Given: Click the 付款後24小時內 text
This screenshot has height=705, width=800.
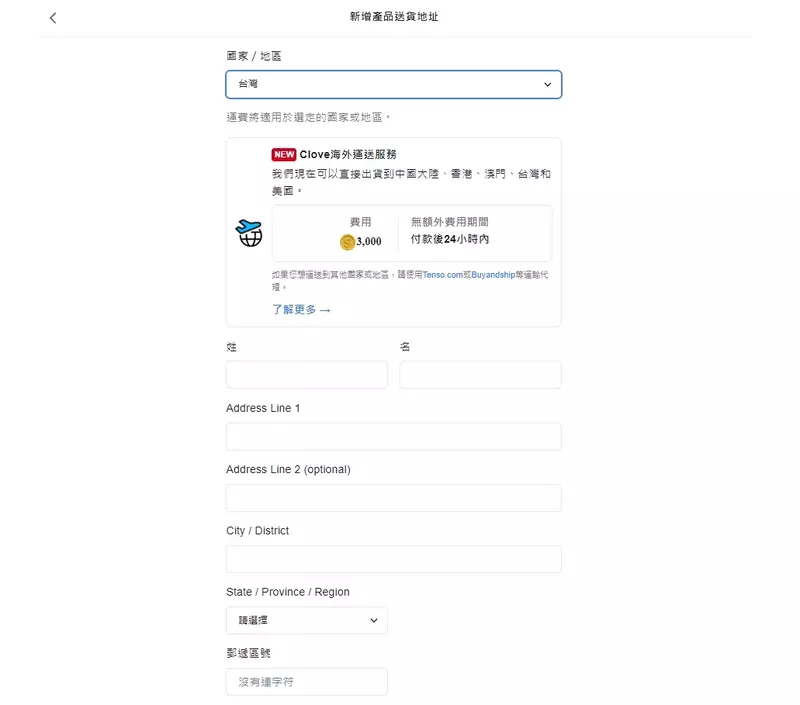Looking at the screenshot, I should pos(450,241).
